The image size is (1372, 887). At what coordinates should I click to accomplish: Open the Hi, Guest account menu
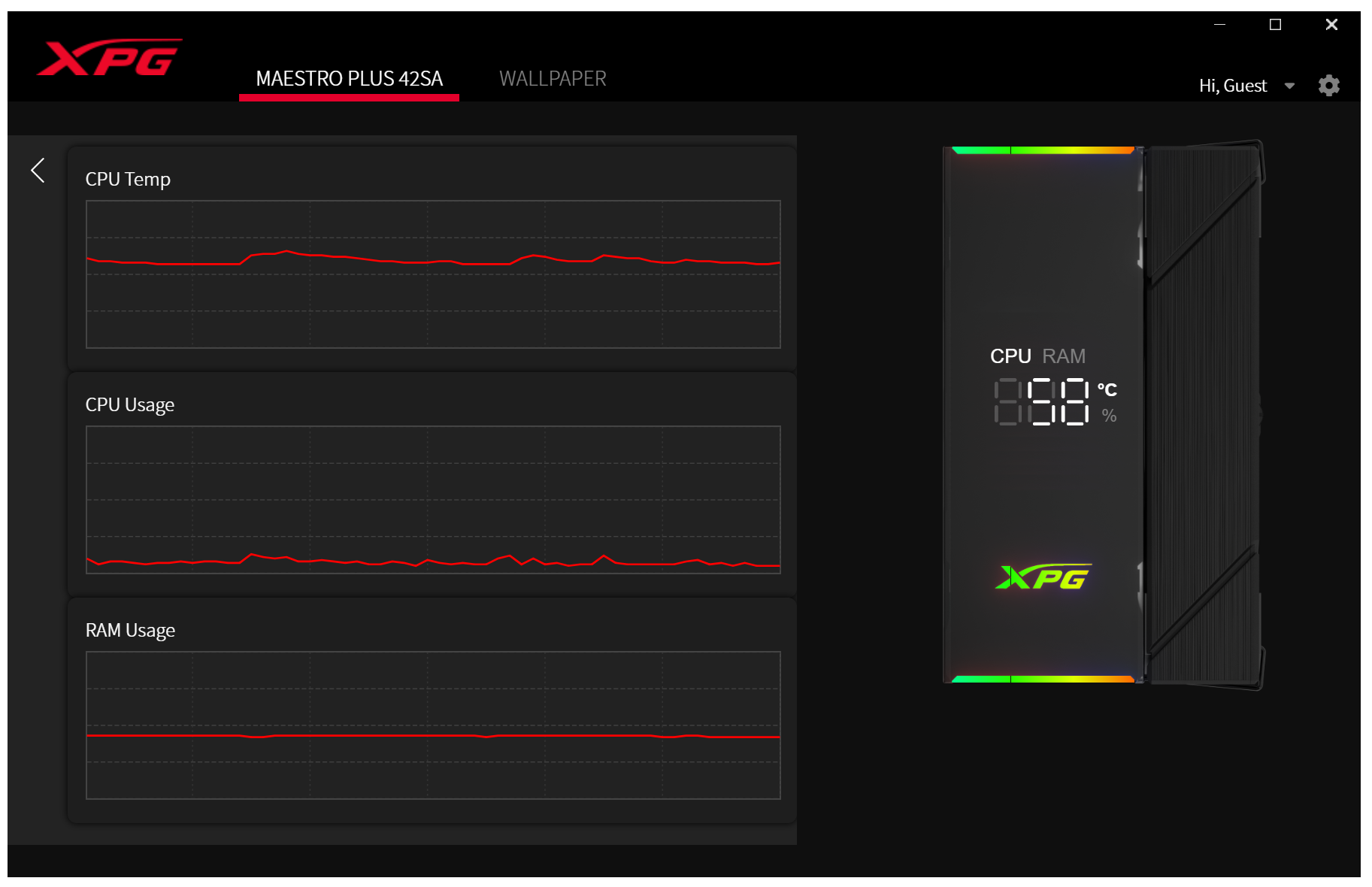pyautogui.click(x=1232, y=86)
